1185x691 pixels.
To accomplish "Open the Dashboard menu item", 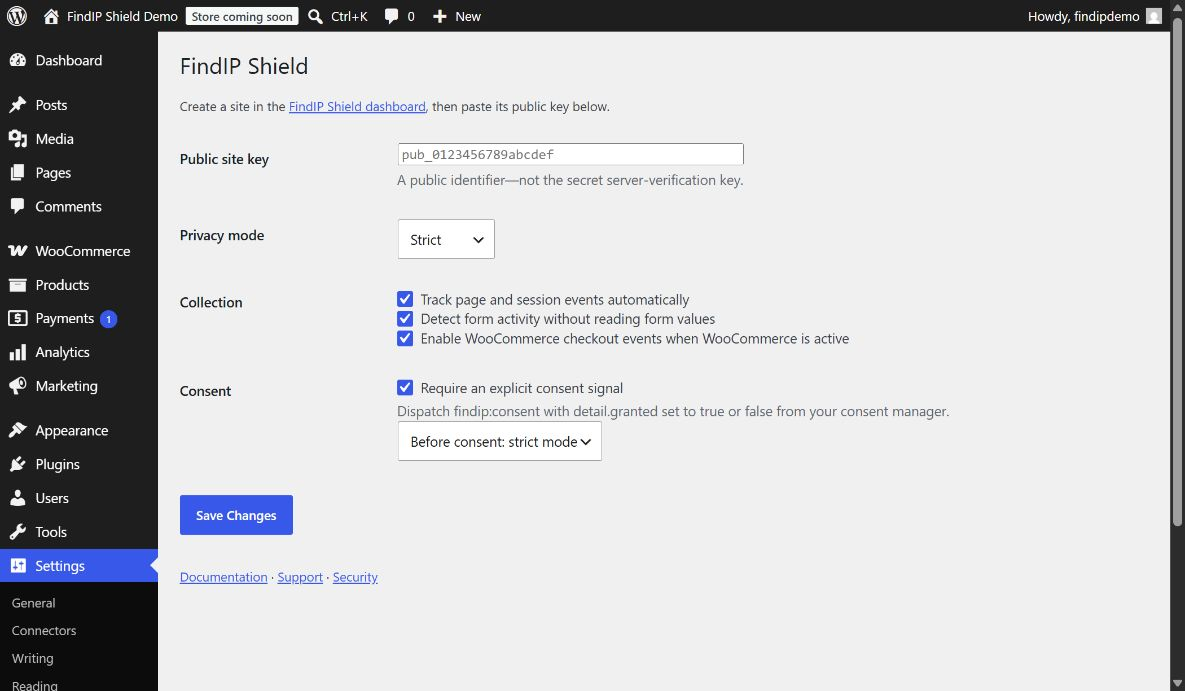I will 79,60.
